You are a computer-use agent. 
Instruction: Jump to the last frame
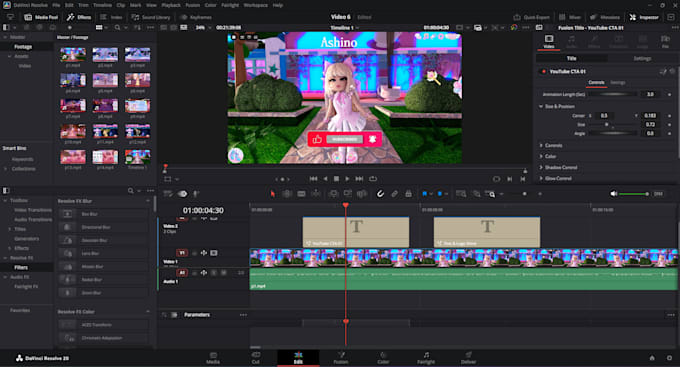tap(359, 179)
